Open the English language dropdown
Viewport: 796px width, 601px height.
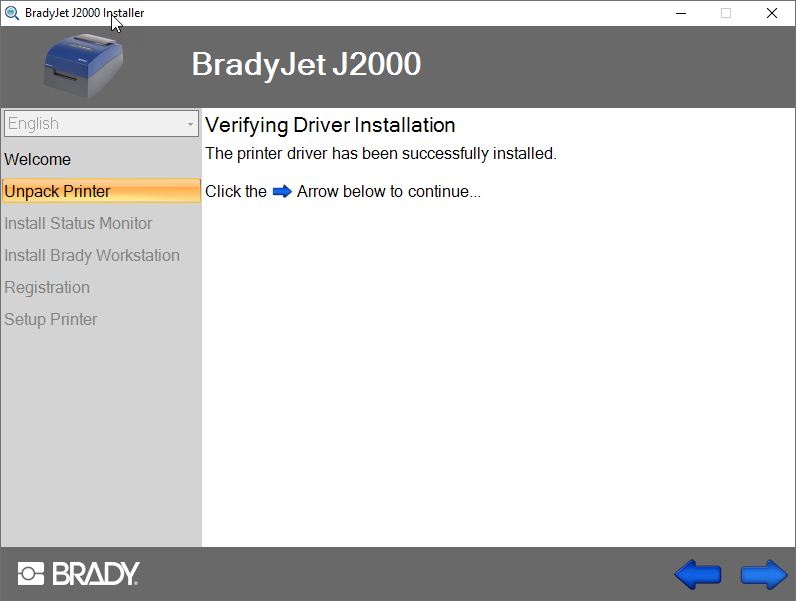pos(101,123)
